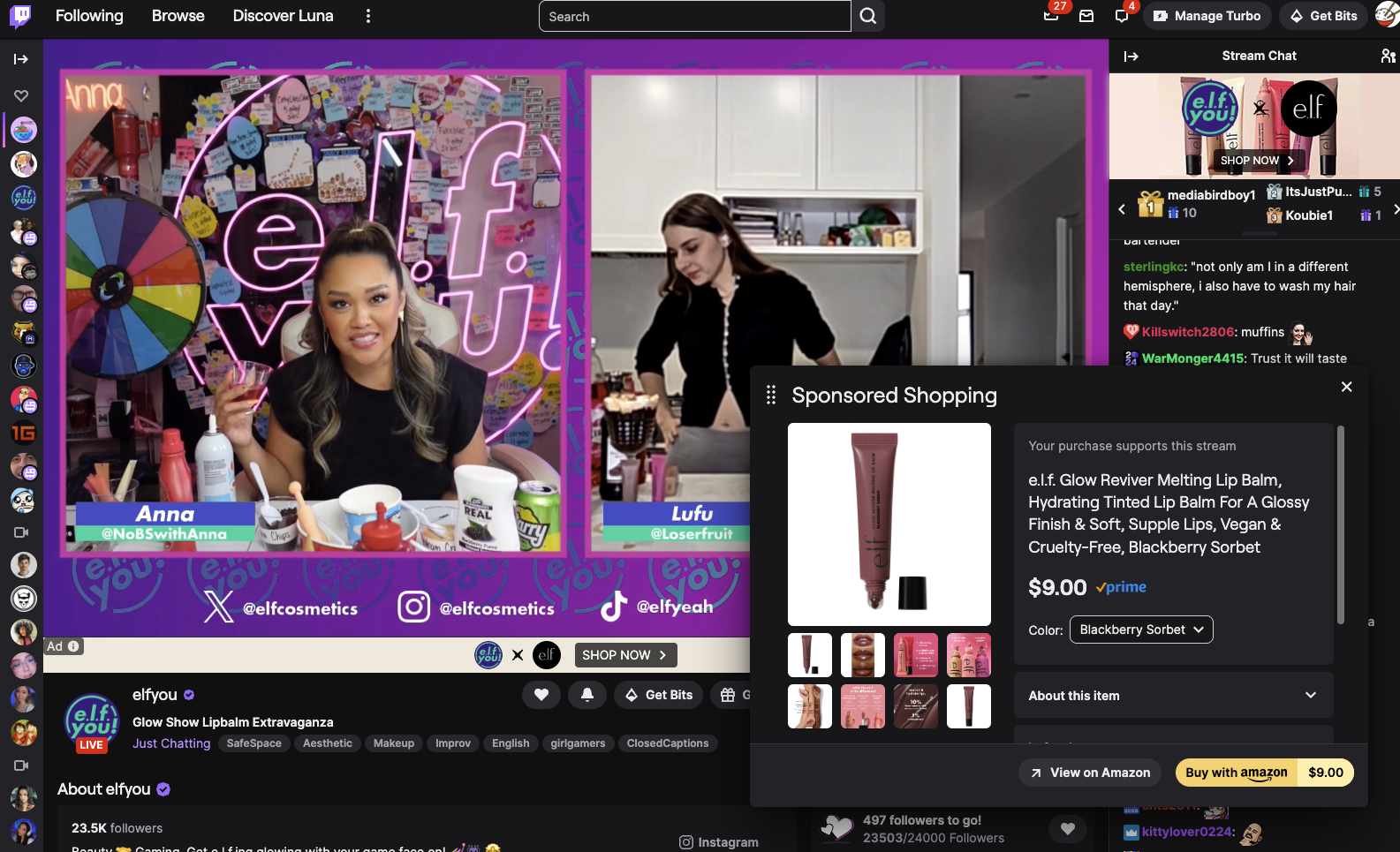Open the Browse tab
The image size is (1400, 852).
(178, 16)
